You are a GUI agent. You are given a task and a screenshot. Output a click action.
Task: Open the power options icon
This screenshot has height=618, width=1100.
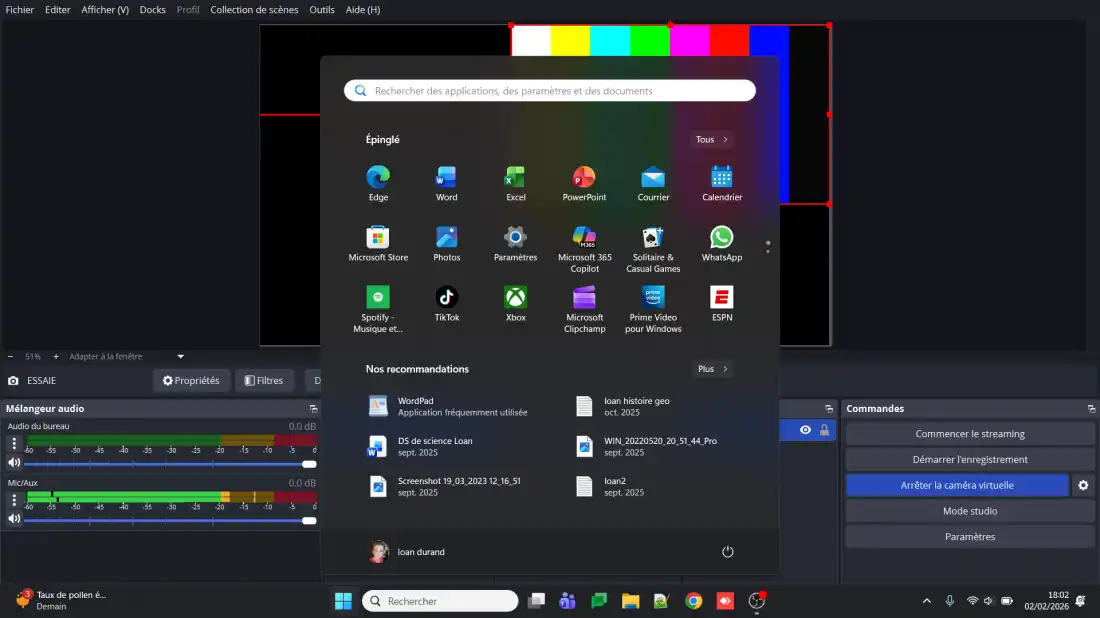point(728,552)
